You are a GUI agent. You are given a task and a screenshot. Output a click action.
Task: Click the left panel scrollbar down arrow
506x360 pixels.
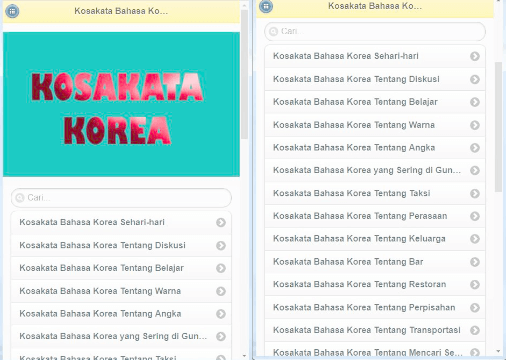244,356
